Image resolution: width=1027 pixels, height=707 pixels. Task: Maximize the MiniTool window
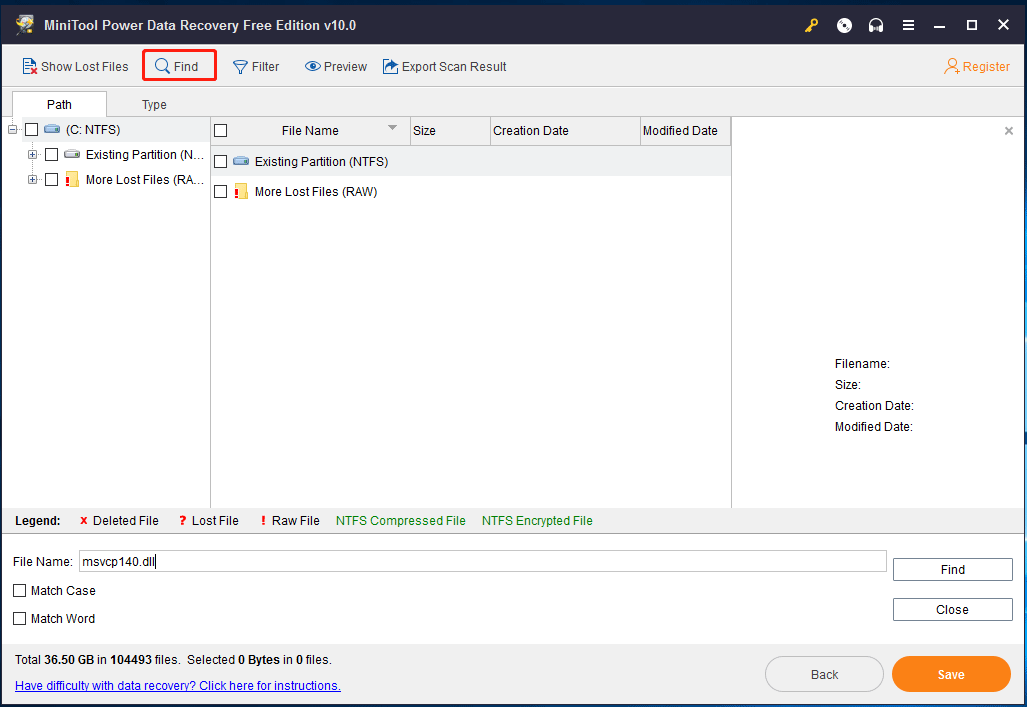(x=972, y=26)
